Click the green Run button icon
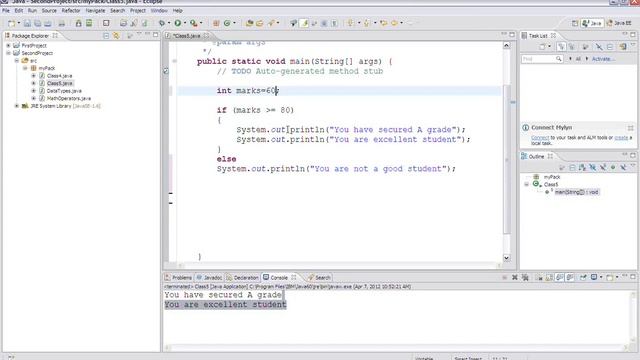 click(178, 23)
